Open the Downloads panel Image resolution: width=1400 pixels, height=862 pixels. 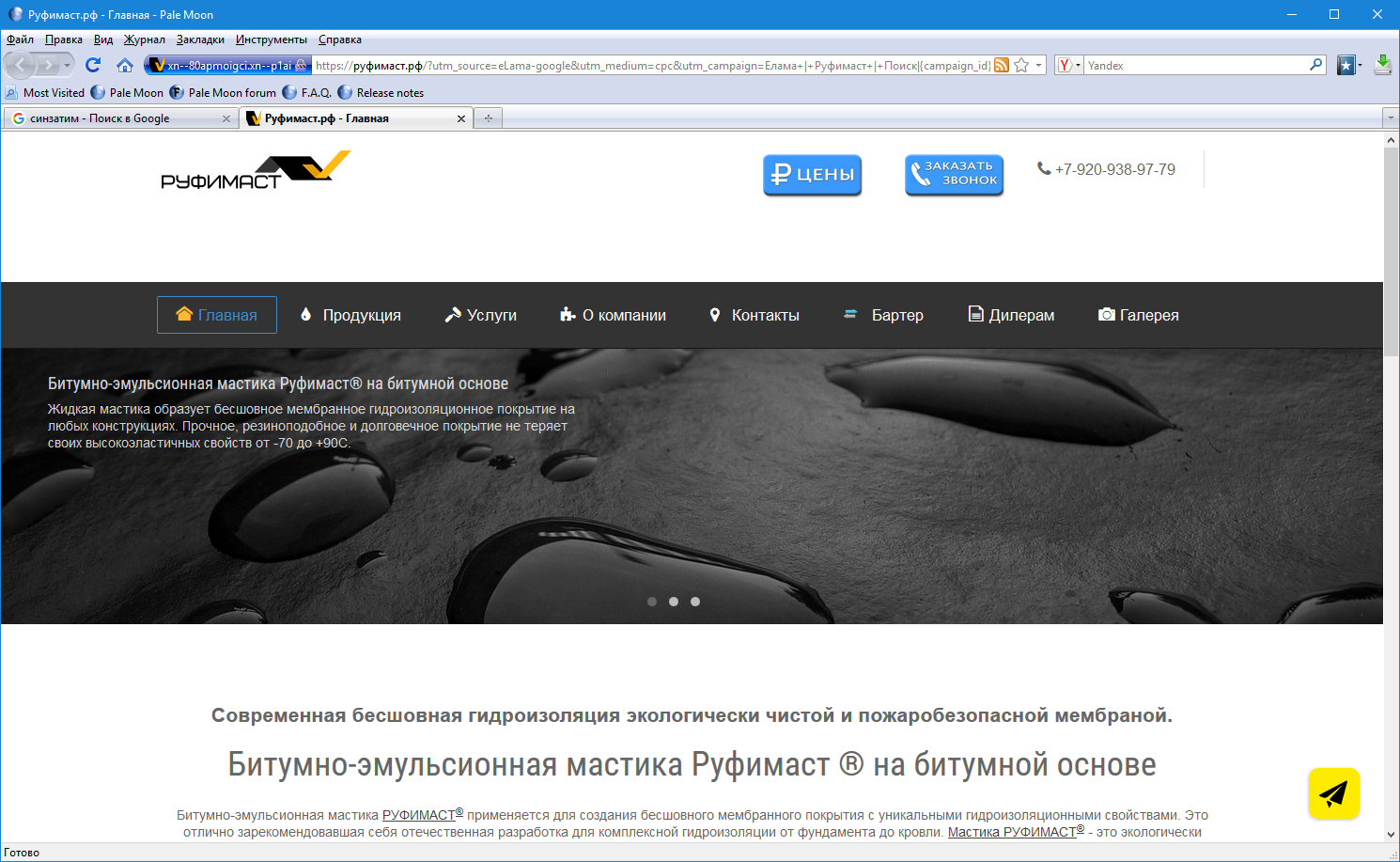(x=1382, y=65)
